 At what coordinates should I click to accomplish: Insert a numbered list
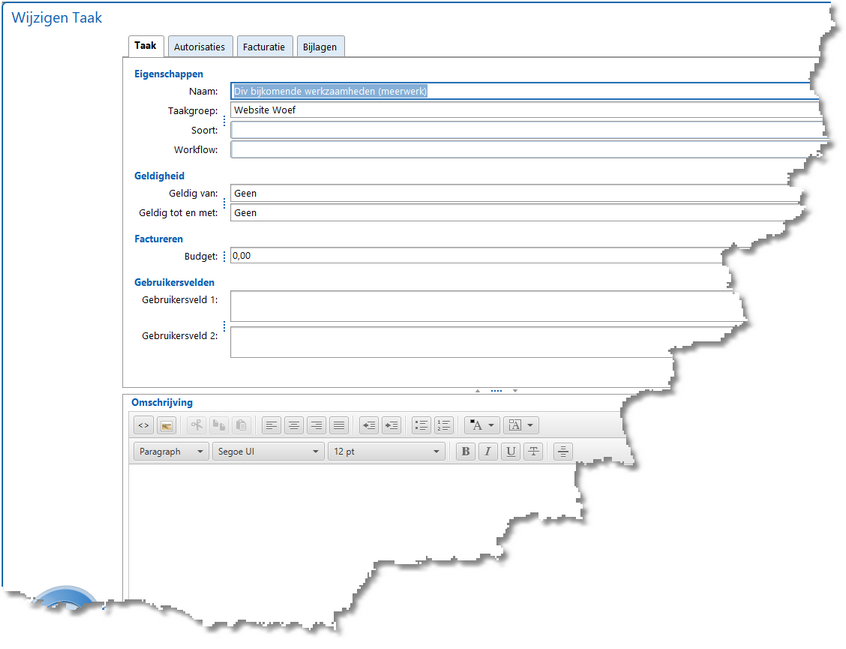pos(444,425)
